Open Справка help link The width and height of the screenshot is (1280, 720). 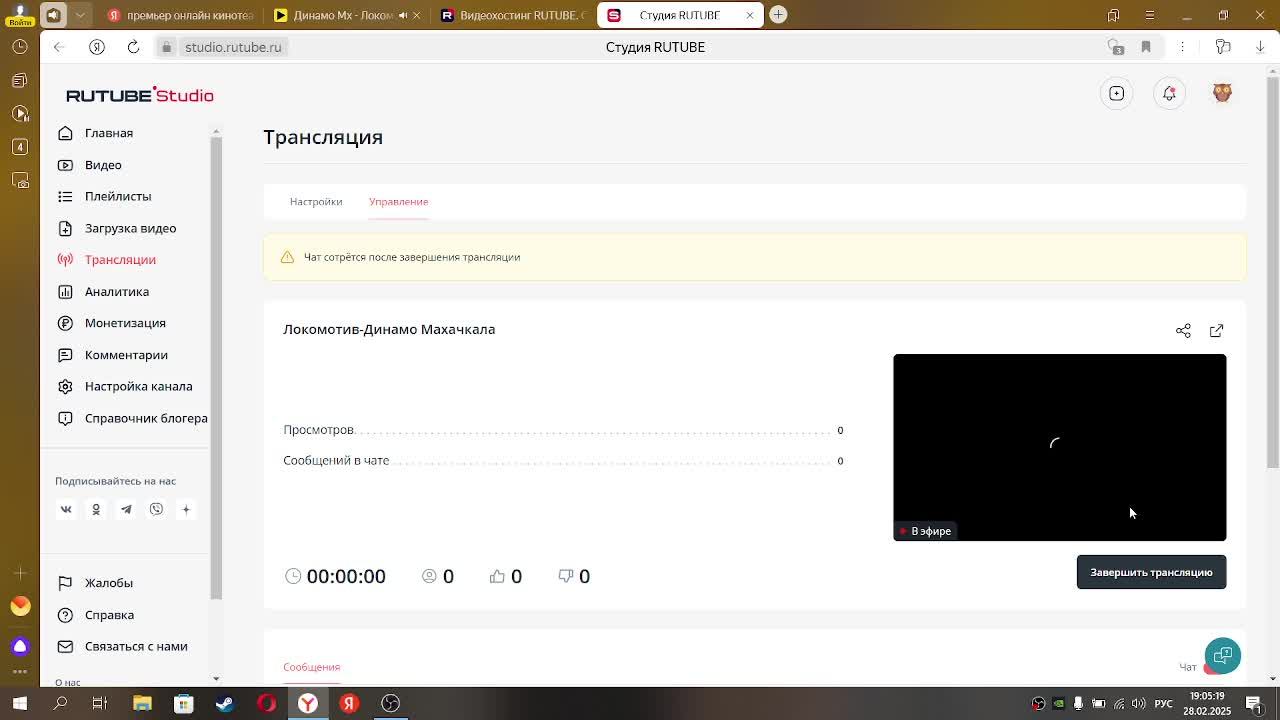tap(109, 615)
